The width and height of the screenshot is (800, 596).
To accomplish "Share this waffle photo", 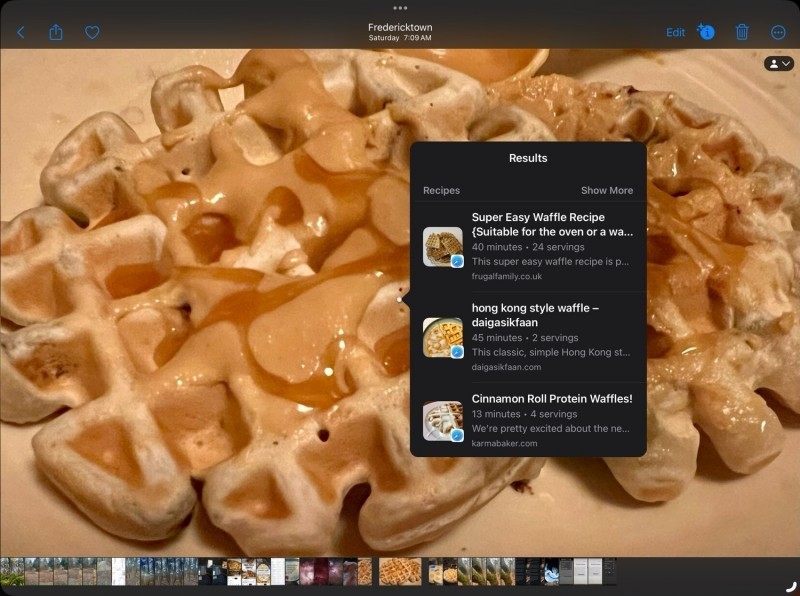I will (x=55, y=32).
